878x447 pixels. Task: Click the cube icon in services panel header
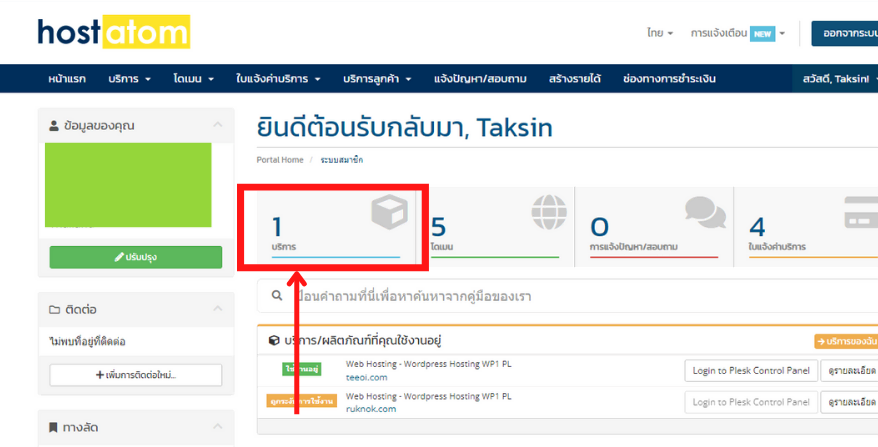click(x=274, y=340)
